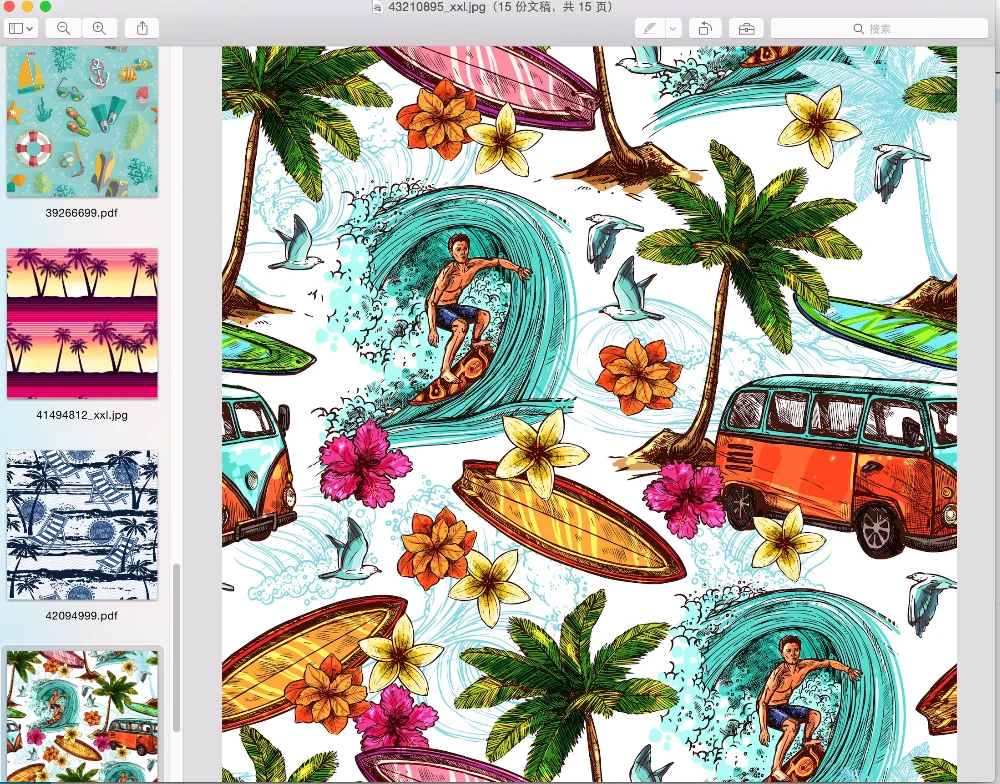
Task: Open the sidebar view options dropdown
Action: tap(21, 29)
